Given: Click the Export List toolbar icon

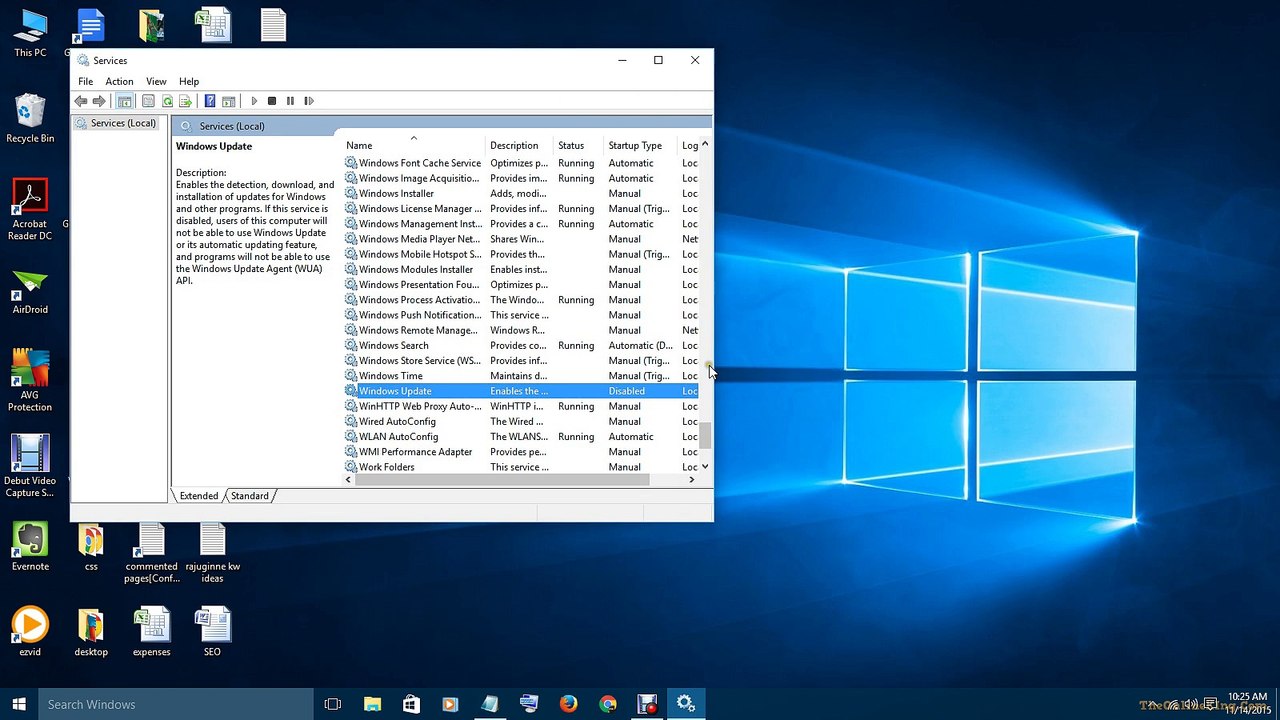Looking at the screenshot, I should click(x=186, y=101).
